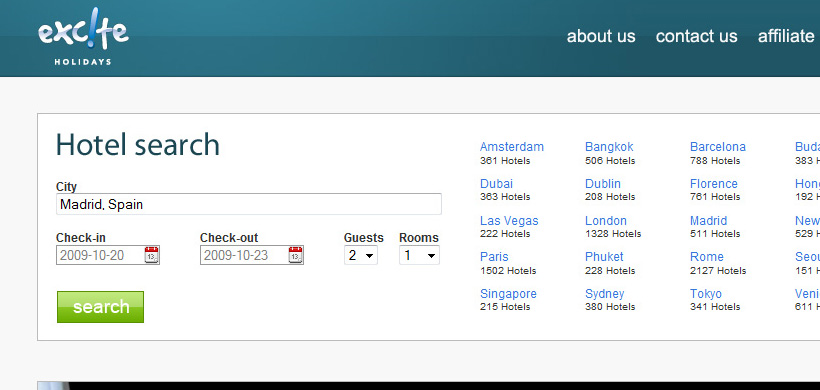
Task: Click the Excite Holidays logo
Action: (83, 37)
